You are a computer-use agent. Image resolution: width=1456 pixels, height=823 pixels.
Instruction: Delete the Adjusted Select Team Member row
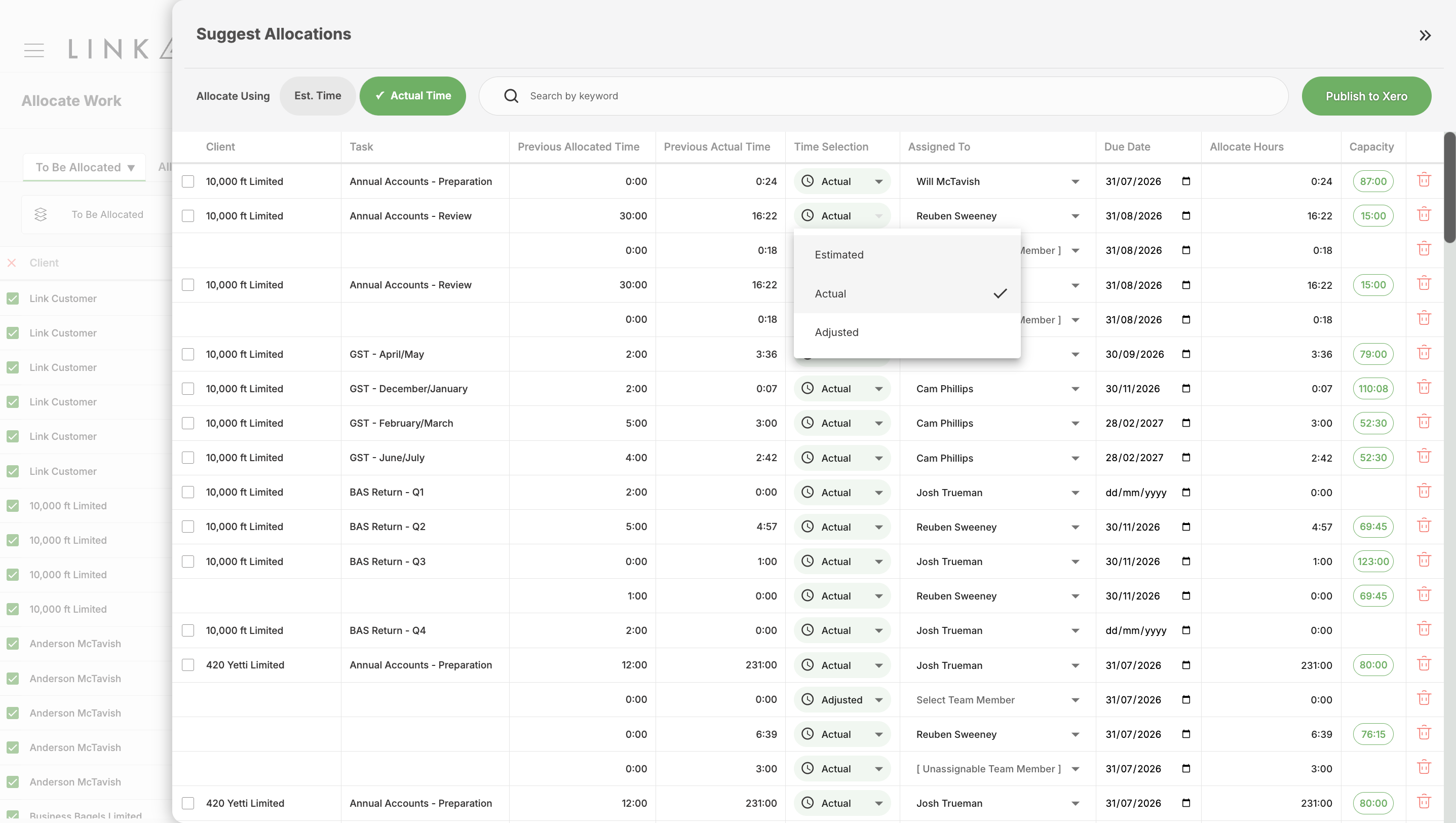(1424, 698)
